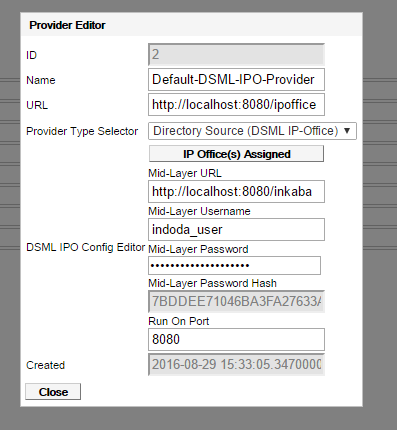Edit the Mid-Layer URL field

[236, 191]
